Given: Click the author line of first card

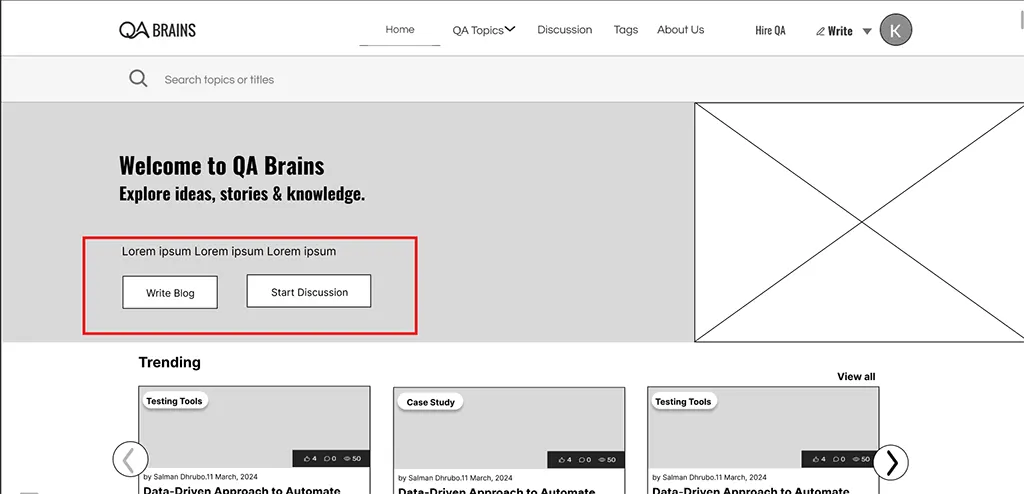Looking at the screenshot, I should [200, 476].
